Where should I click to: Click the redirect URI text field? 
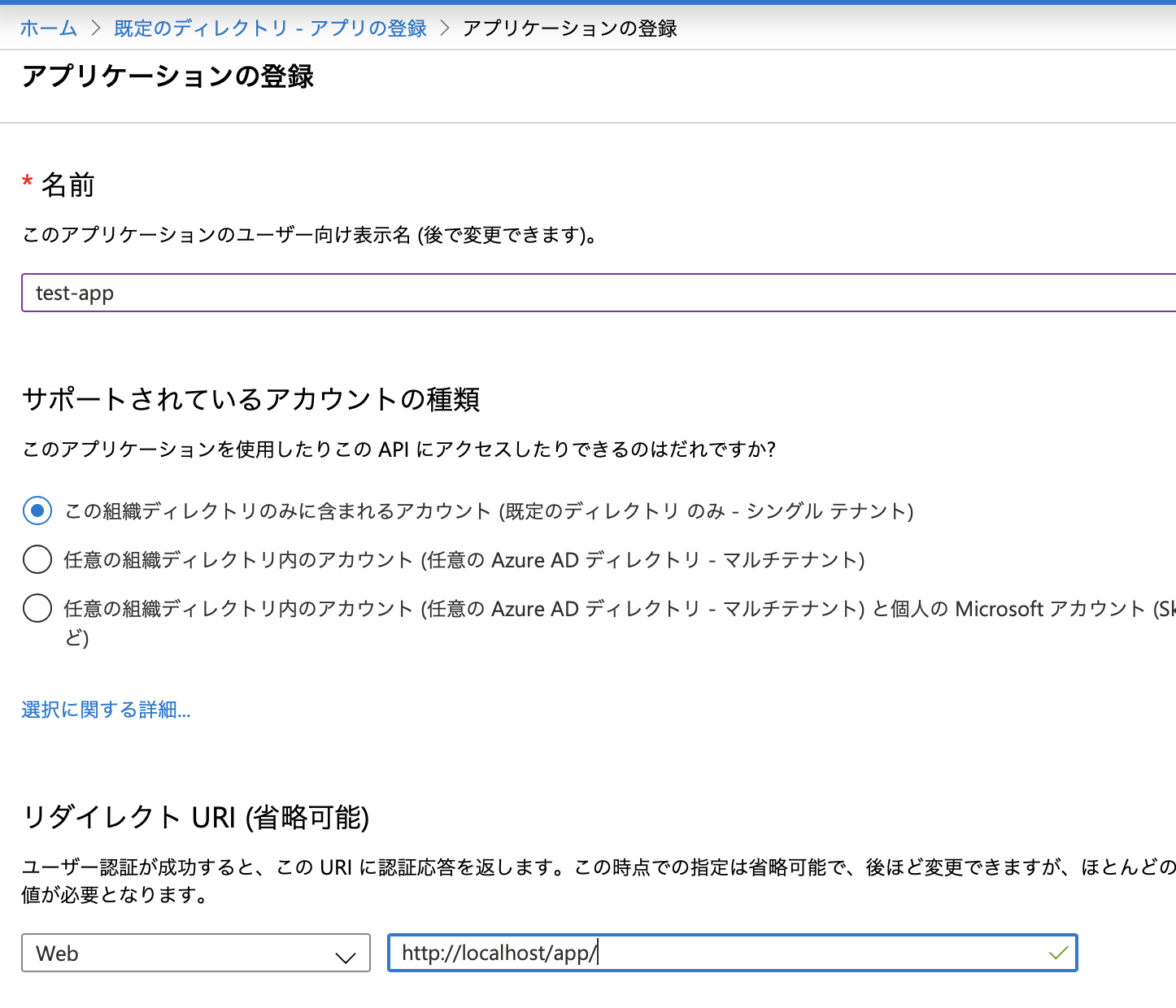732,953
